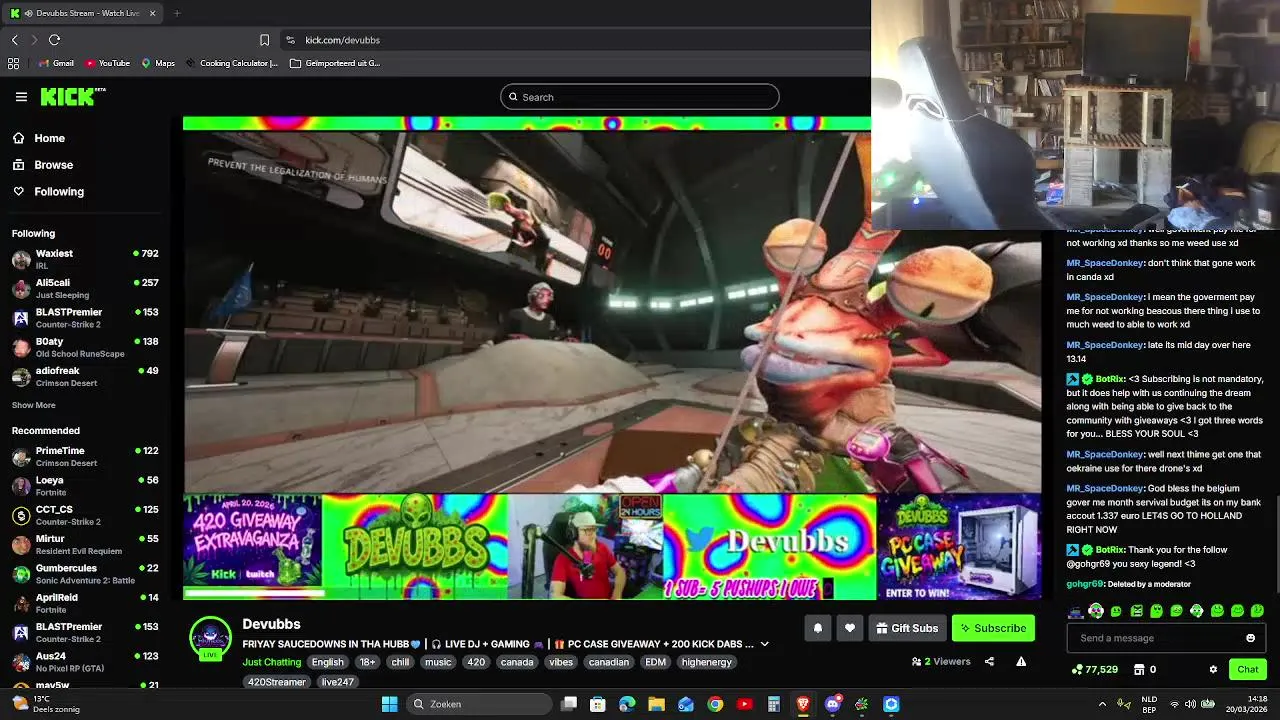Screen dimensions: 1280x720
Task: Click the Just Chatting category link
Action: [x=271, y=662]
